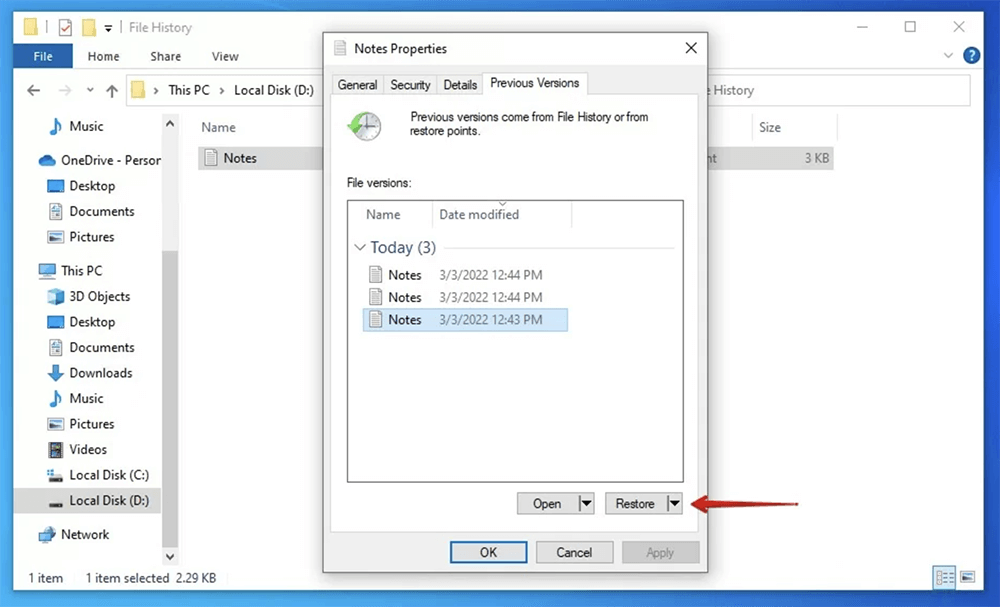This screenshot has width=1000, height=607.
Task: Click the Help question mark icon
Action: coord(971,55)
